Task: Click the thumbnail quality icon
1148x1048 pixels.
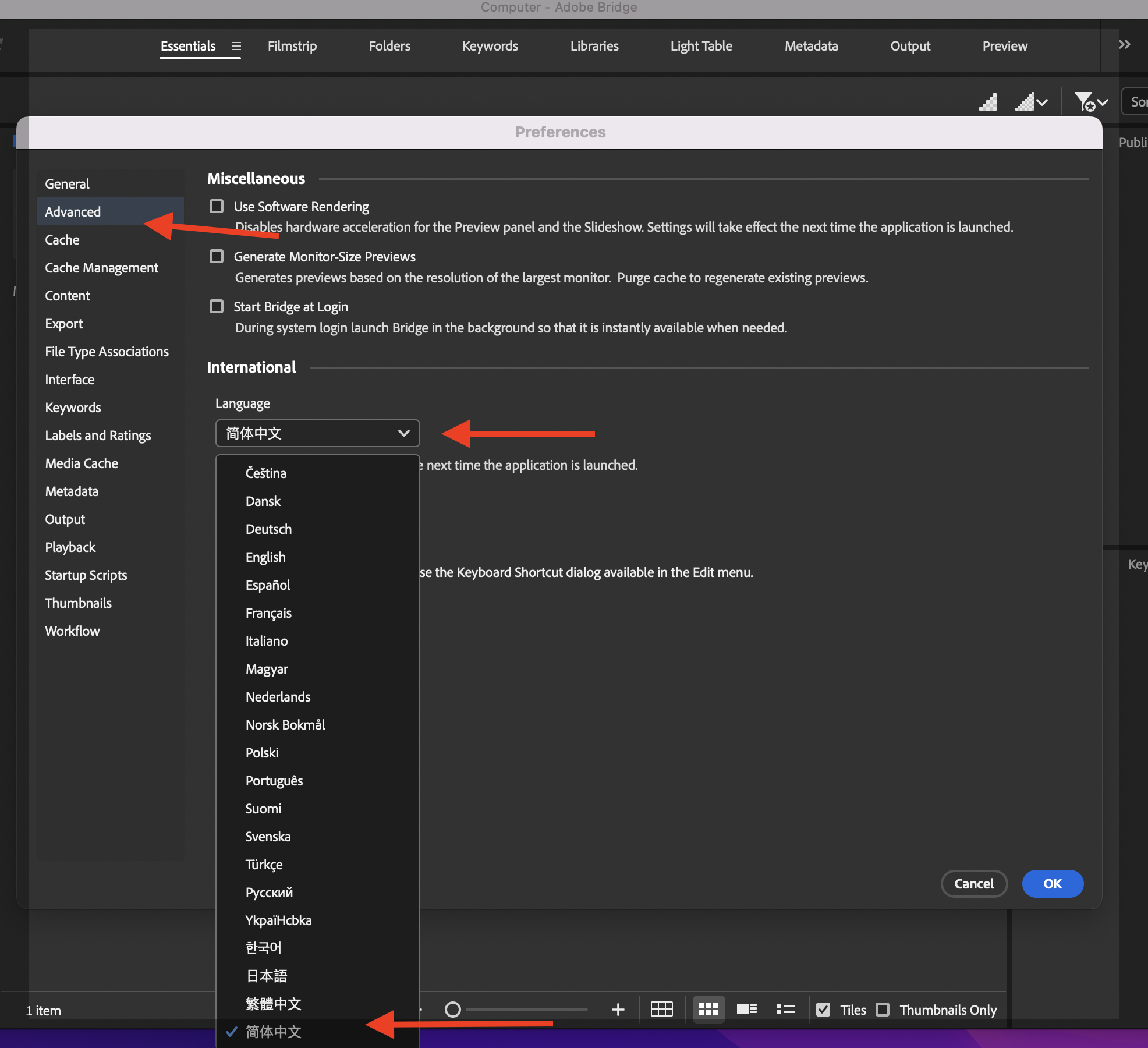Action: point(988,102)
